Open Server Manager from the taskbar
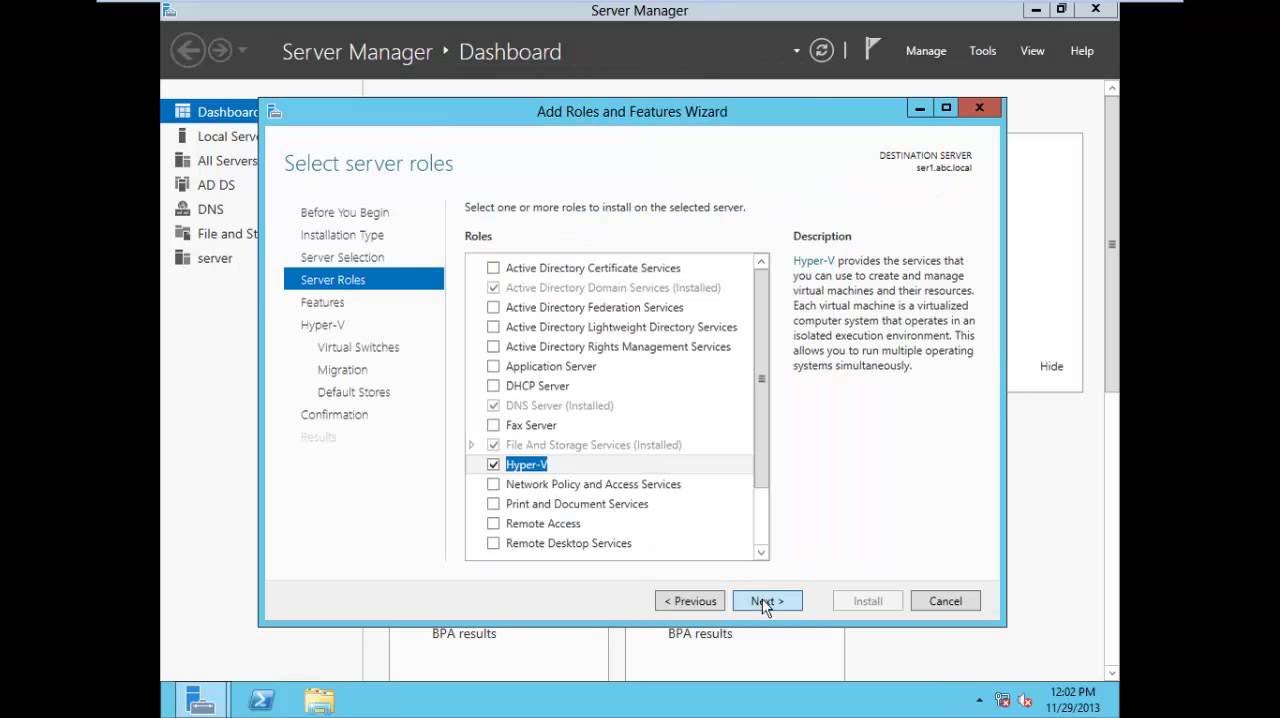The image size is (1280, 718). coord(201,700)
